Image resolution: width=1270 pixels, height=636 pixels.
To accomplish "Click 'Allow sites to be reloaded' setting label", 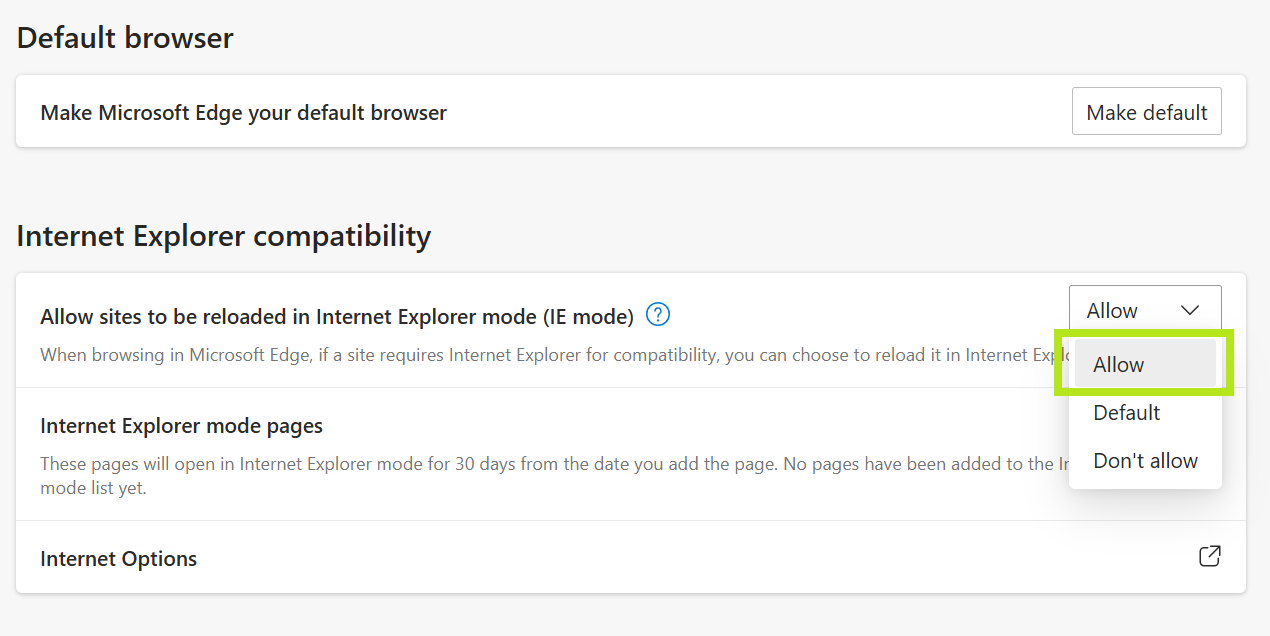I will (337, 317).
